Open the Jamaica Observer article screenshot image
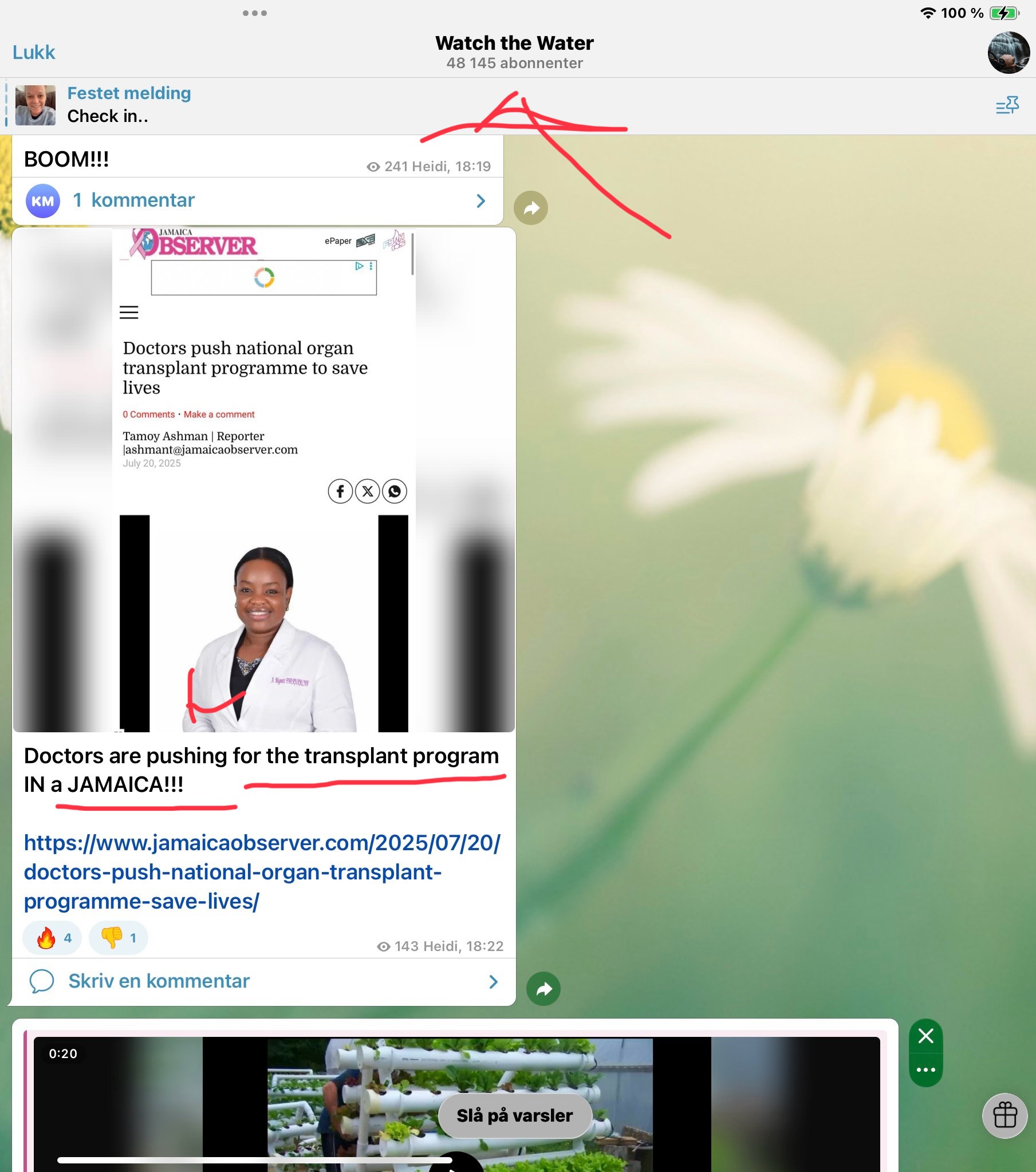Viewport: 1036px width, 1172px height. pyautogui.click(x=263, y=479)
